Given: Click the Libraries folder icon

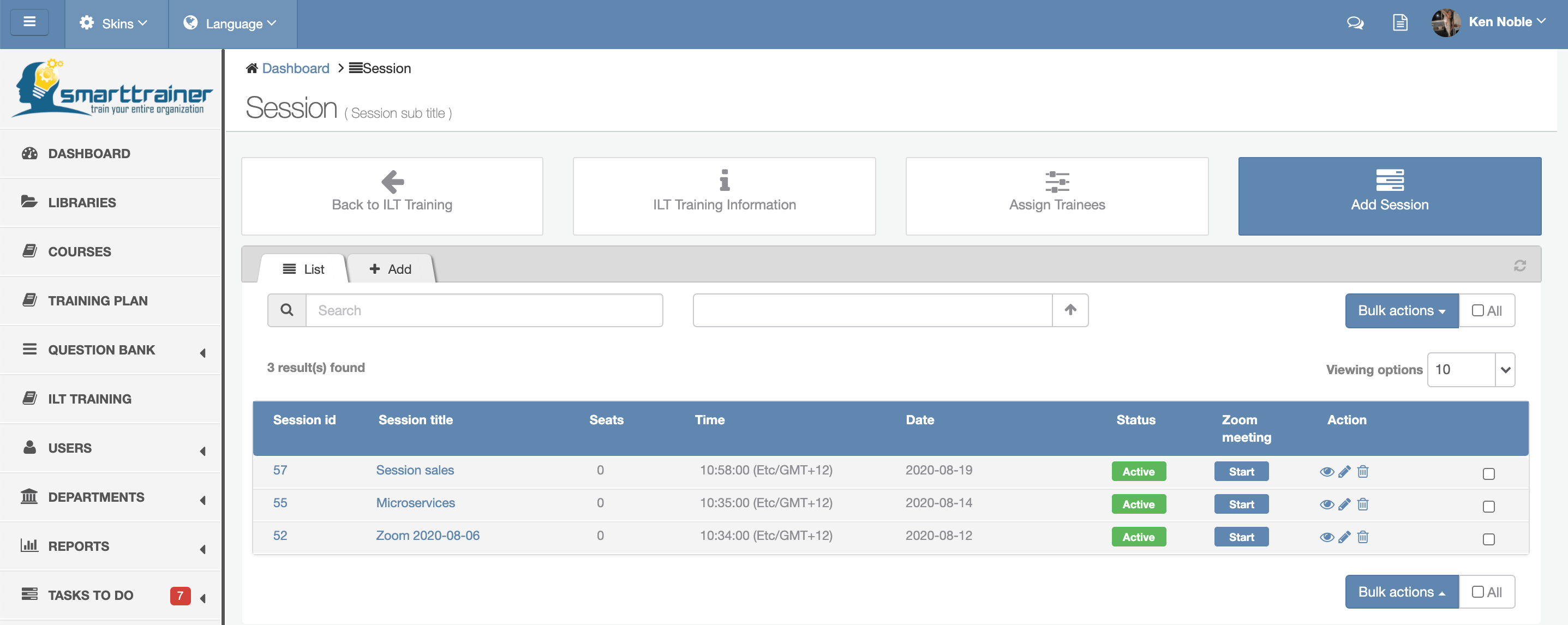Looking at the screenshot, I should (x=29, y=201).
